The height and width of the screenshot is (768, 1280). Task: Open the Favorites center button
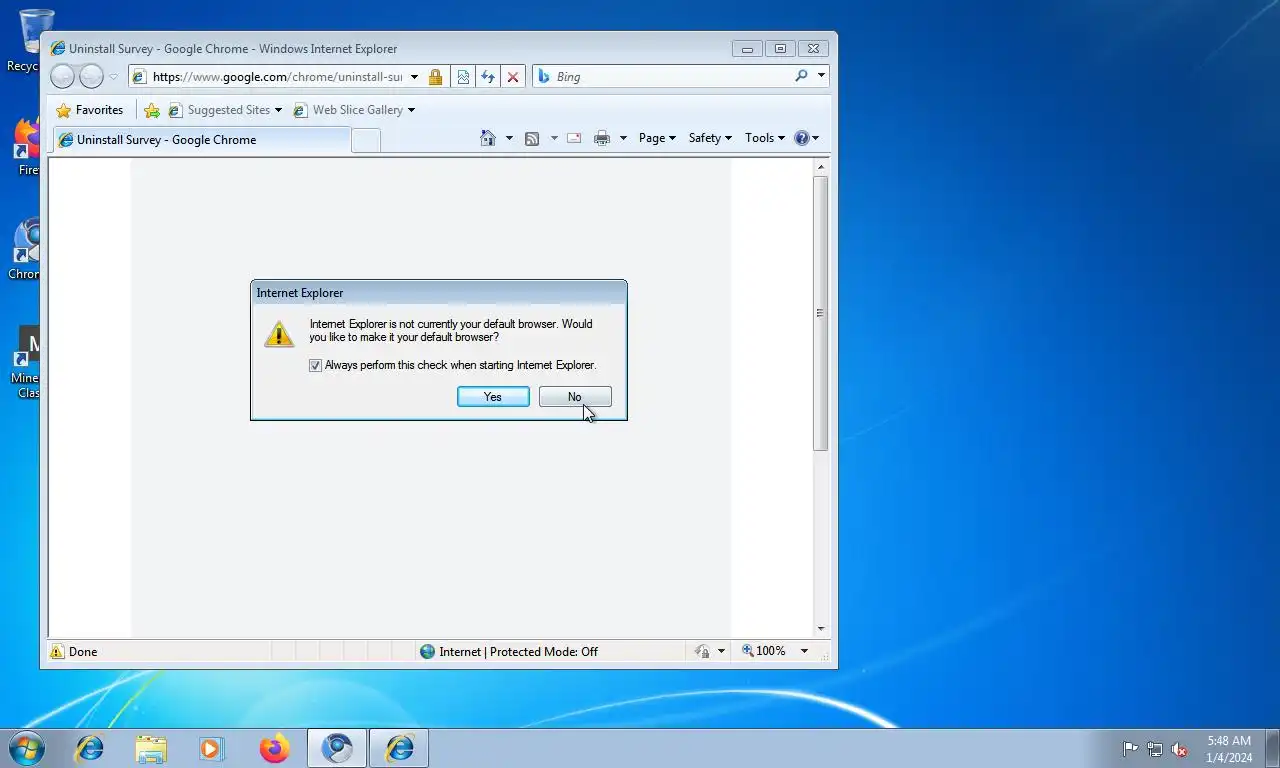point(90,110)
